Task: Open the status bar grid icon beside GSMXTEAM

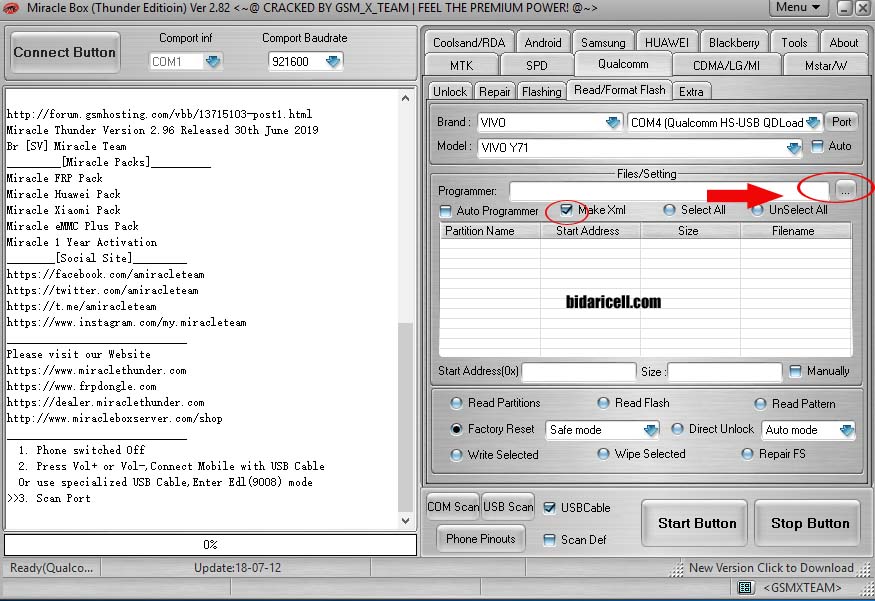Action: [x=744, y=587]
